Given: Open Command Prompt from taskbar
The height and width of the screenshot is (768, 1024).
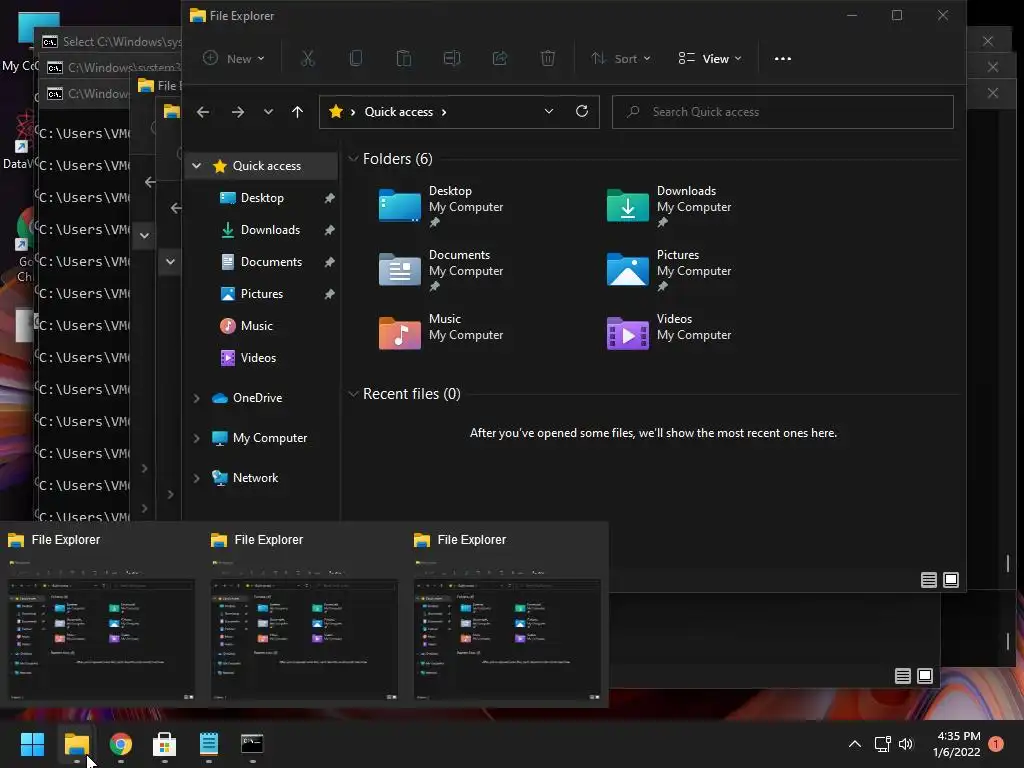Looking at the screenshot, I should pyautogui.click(x=252, y=744).
